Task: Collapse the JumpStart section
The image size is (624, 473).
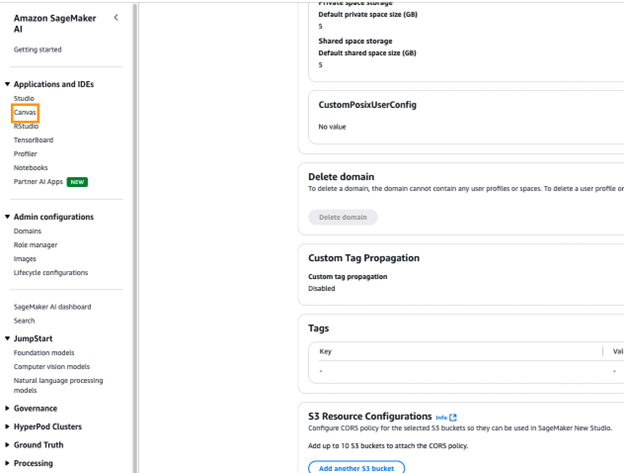Action: [7, 339]
